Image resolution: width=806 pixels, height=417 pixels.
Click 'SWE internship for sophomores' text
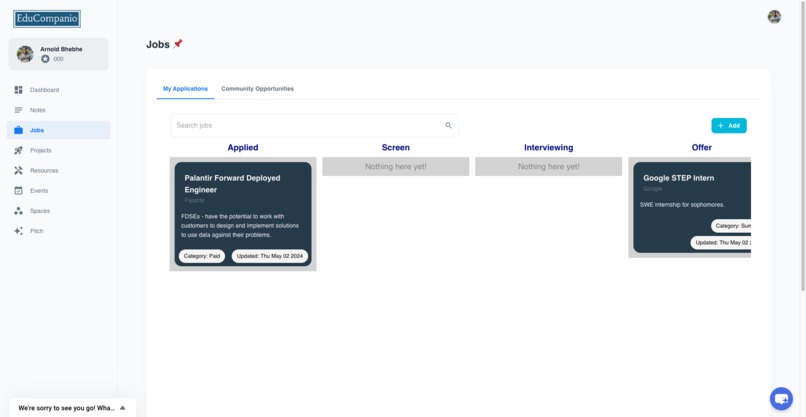click(x=682, y=205)
